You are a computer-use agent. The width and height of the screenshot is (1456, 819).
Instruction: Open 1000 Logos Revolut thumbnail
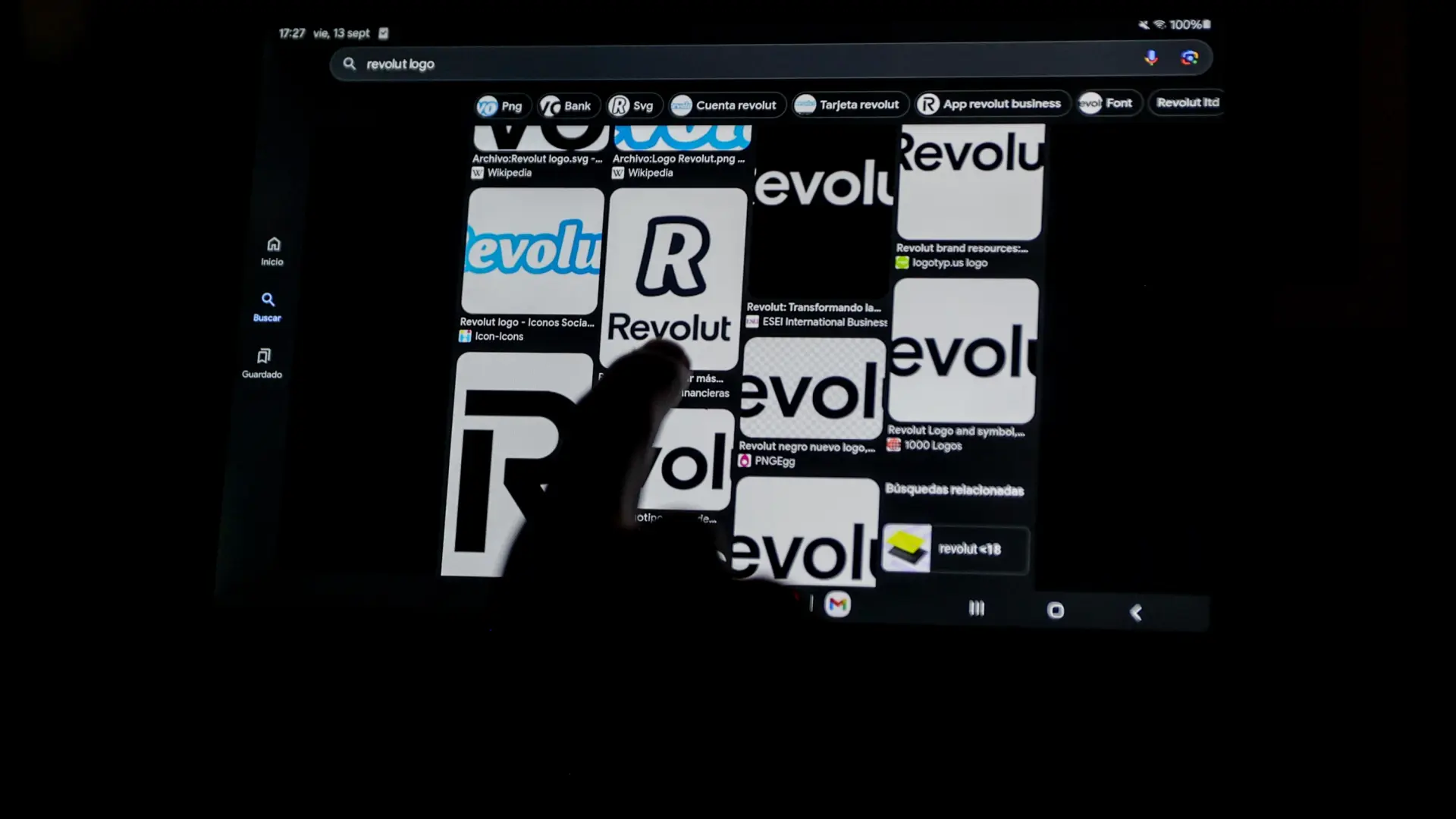(x=965, y=350)
